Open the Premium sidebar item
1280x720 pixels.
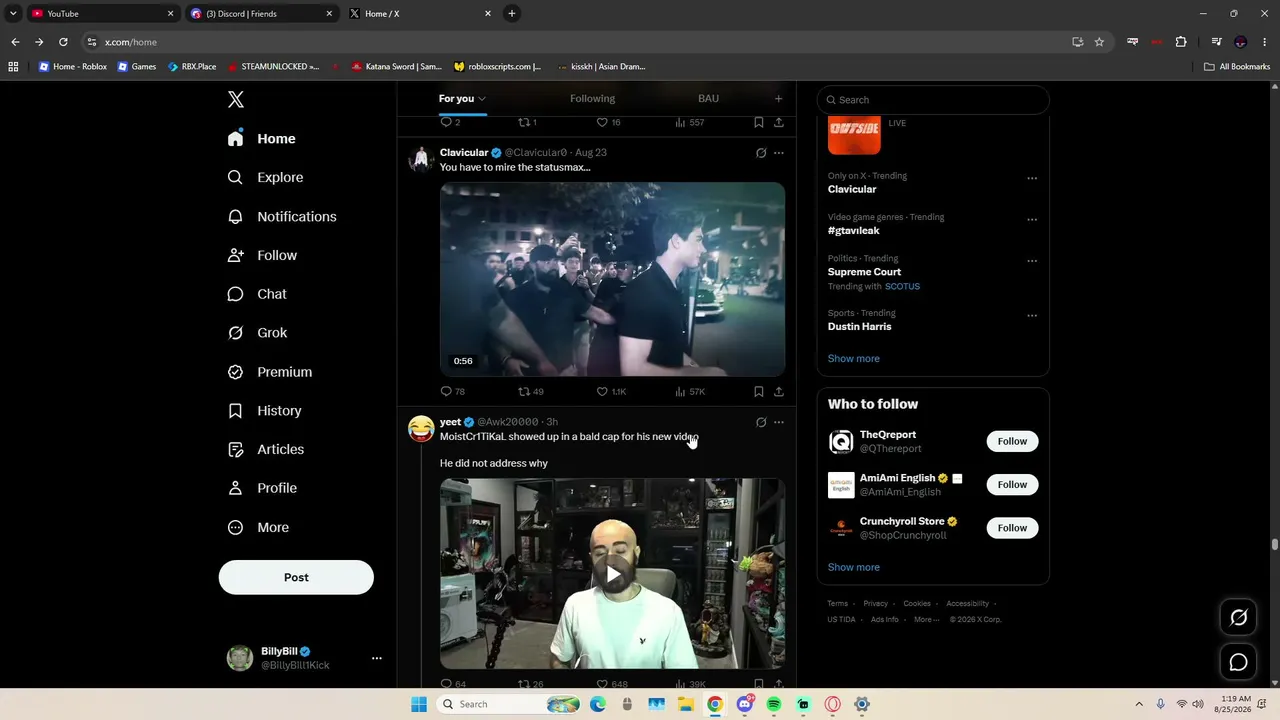tap(270, 372)
